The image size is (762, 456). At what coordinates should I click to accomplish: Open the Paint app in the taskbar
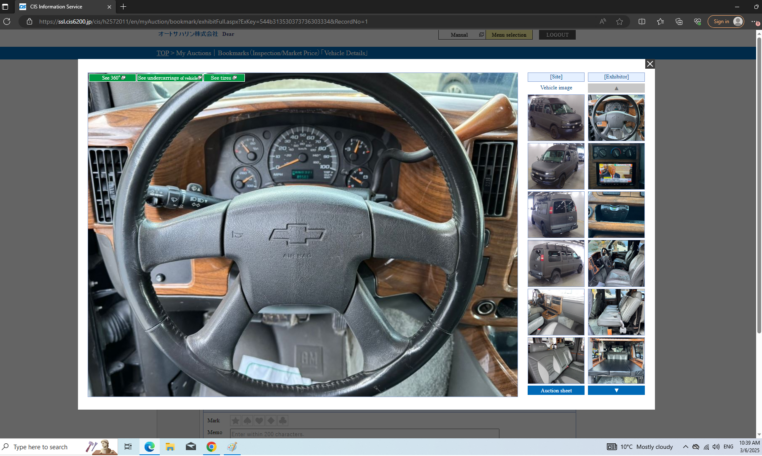click(x=232, y=447)
